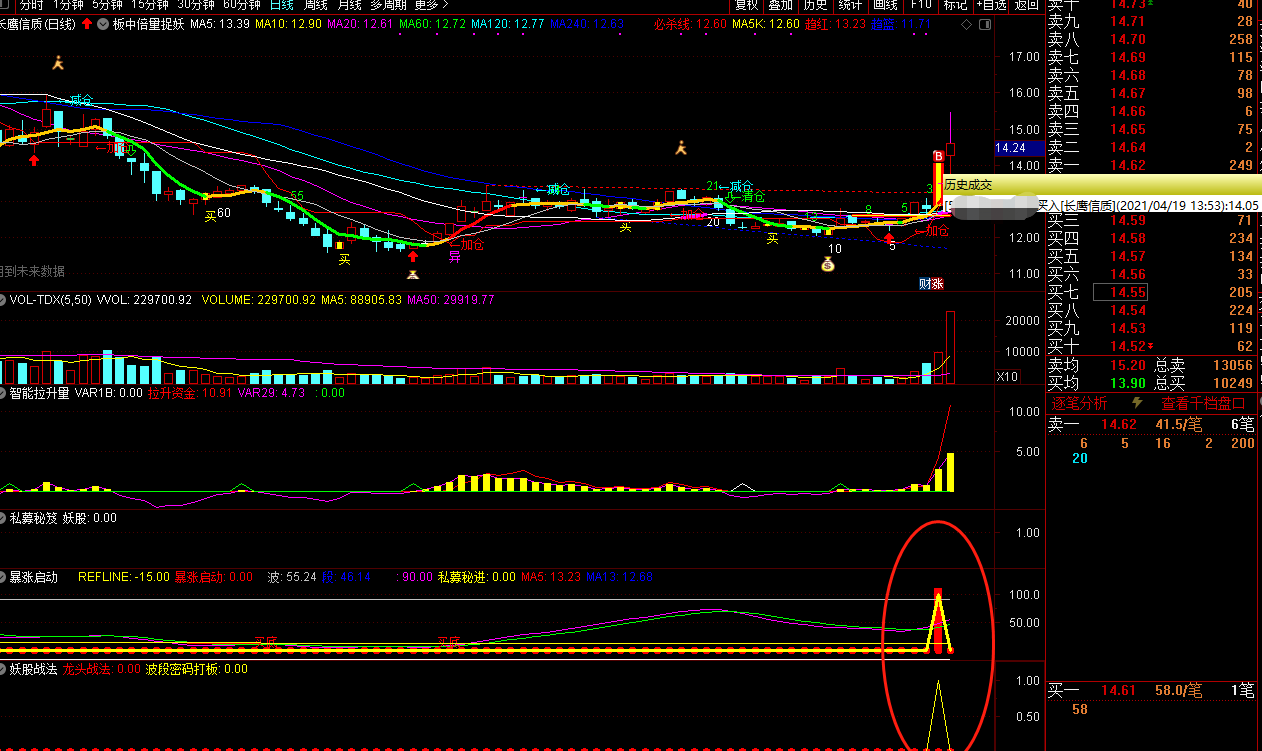Click the lightning bolt icon beside 逐笔分析
The image size is (1262, 751).
(1137, 403)
